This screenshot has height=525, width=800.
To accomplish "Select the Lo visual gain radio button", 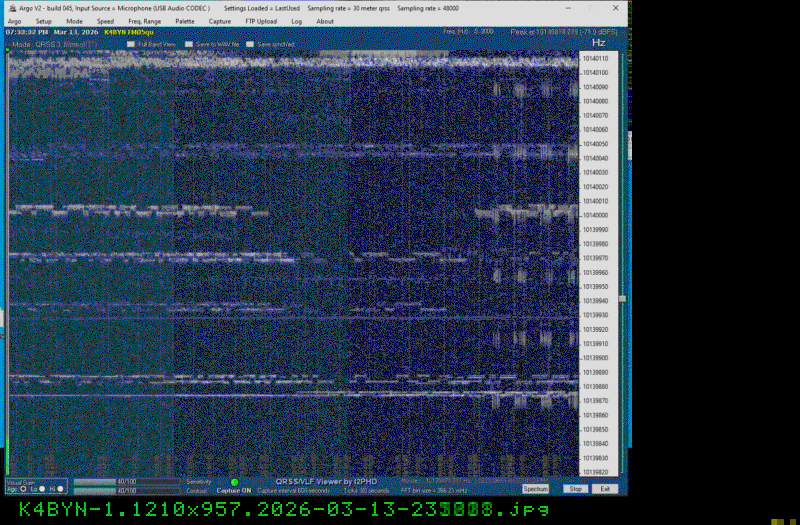I will tap(41, 489).
